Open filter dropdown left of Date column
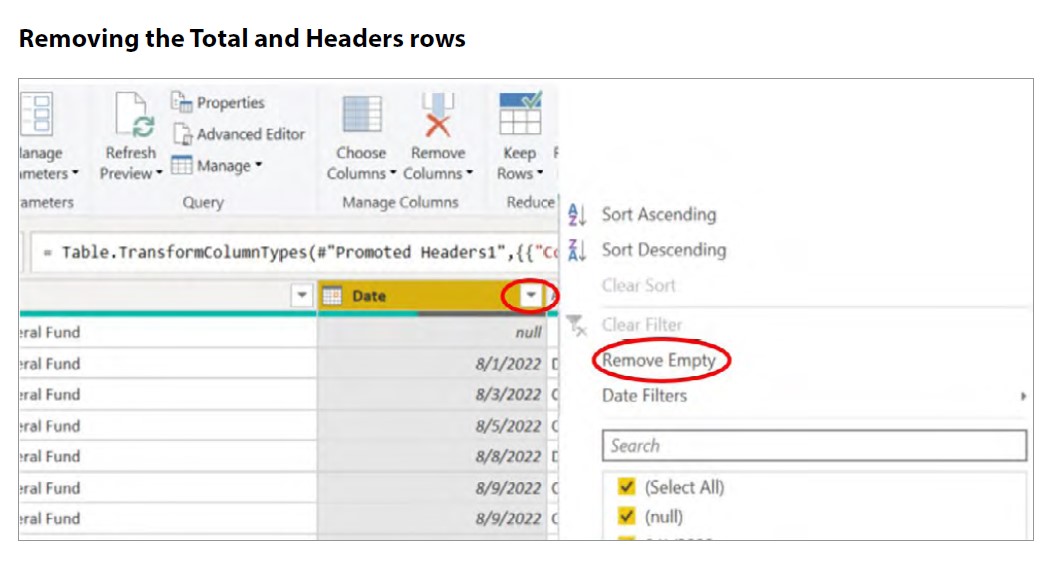The width and height of the screenshot is (1042, 573). click(301, 296)
